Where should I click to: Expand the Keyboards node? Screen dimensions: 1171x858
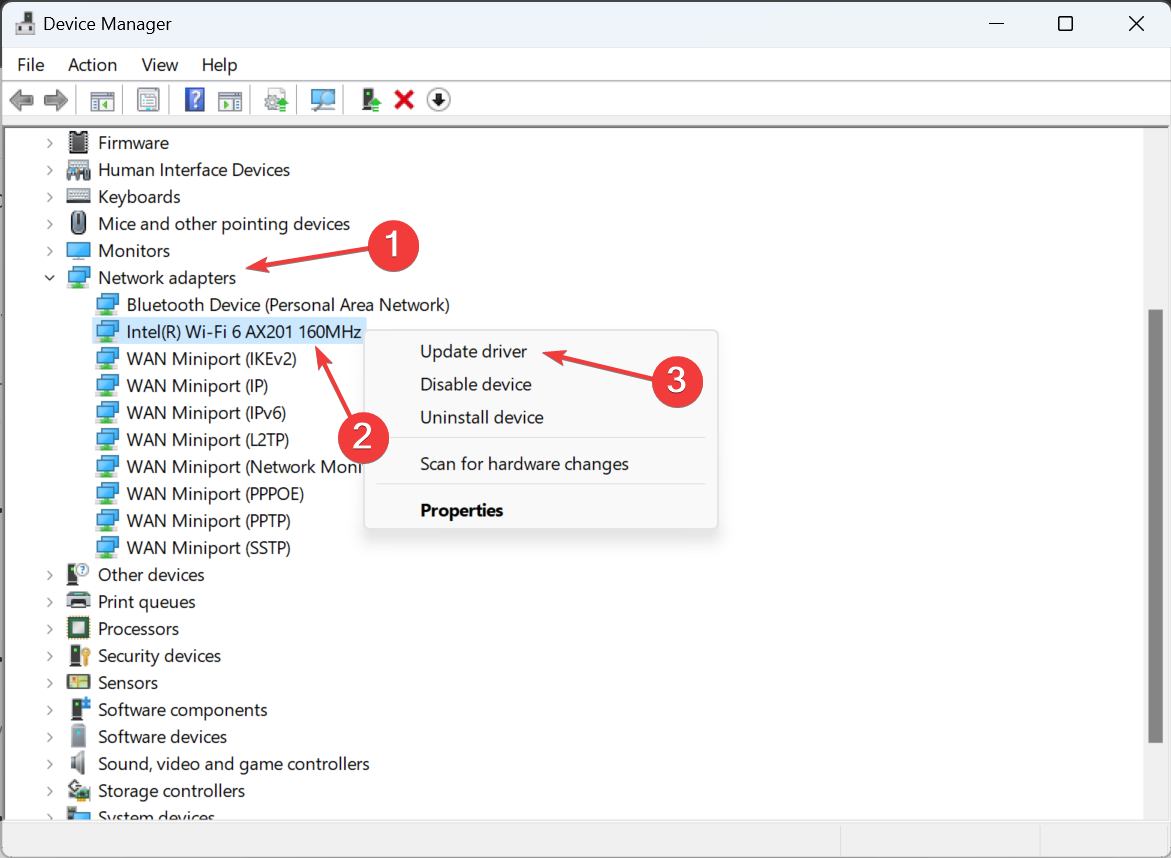click(49, 197)
